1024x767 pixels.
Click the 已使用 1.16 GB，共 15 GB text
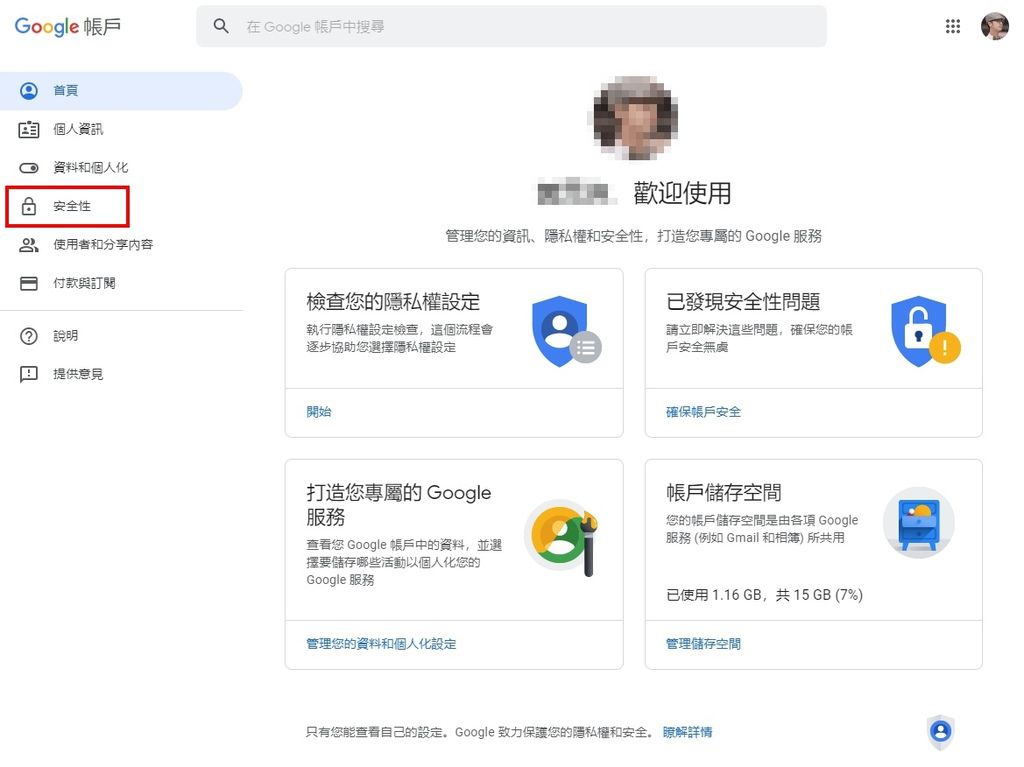pyautogui.click(x=764, y=595)
